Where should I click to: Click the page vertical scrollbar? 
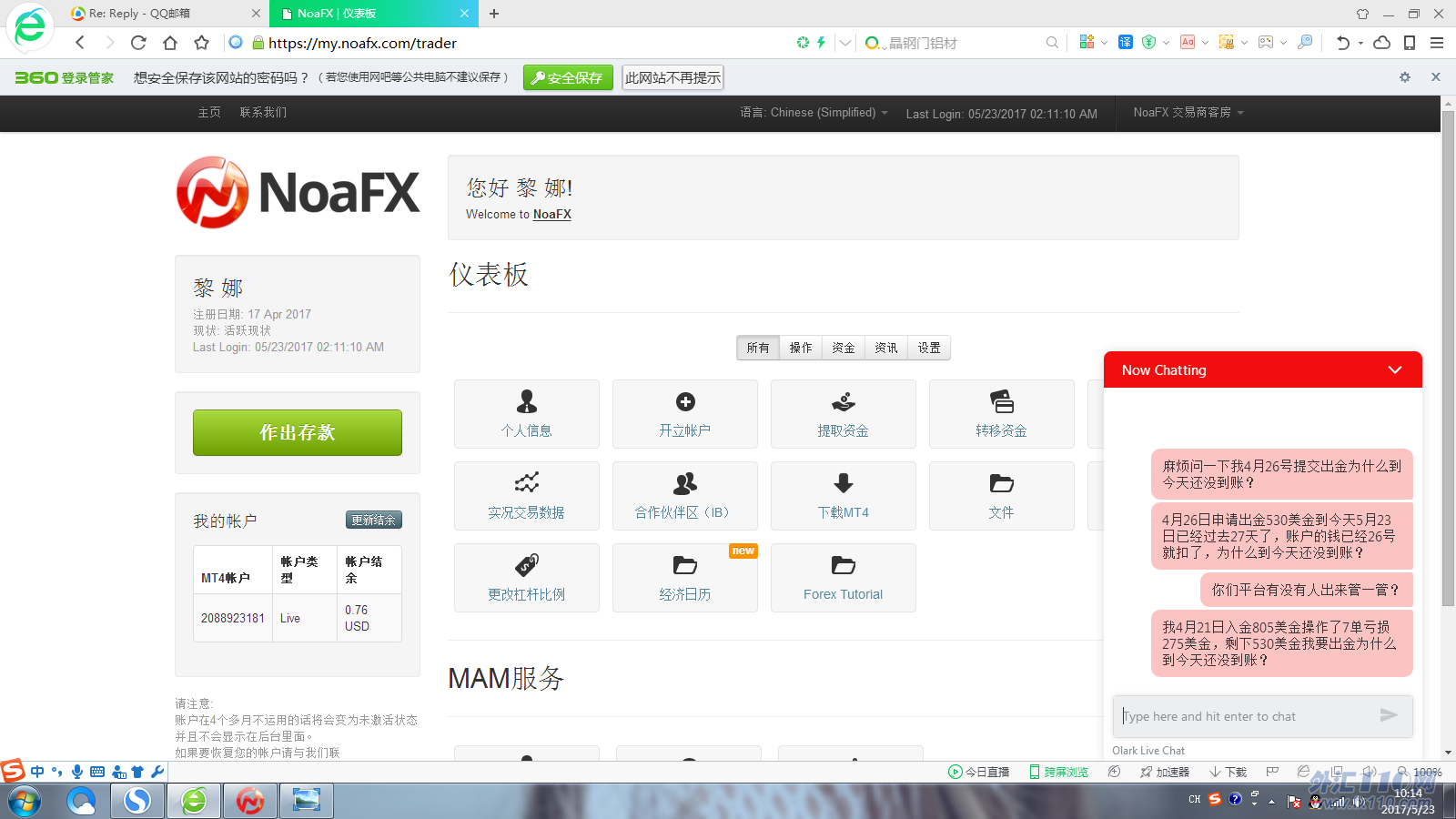pyautogui.click(x=1448, y=359)
